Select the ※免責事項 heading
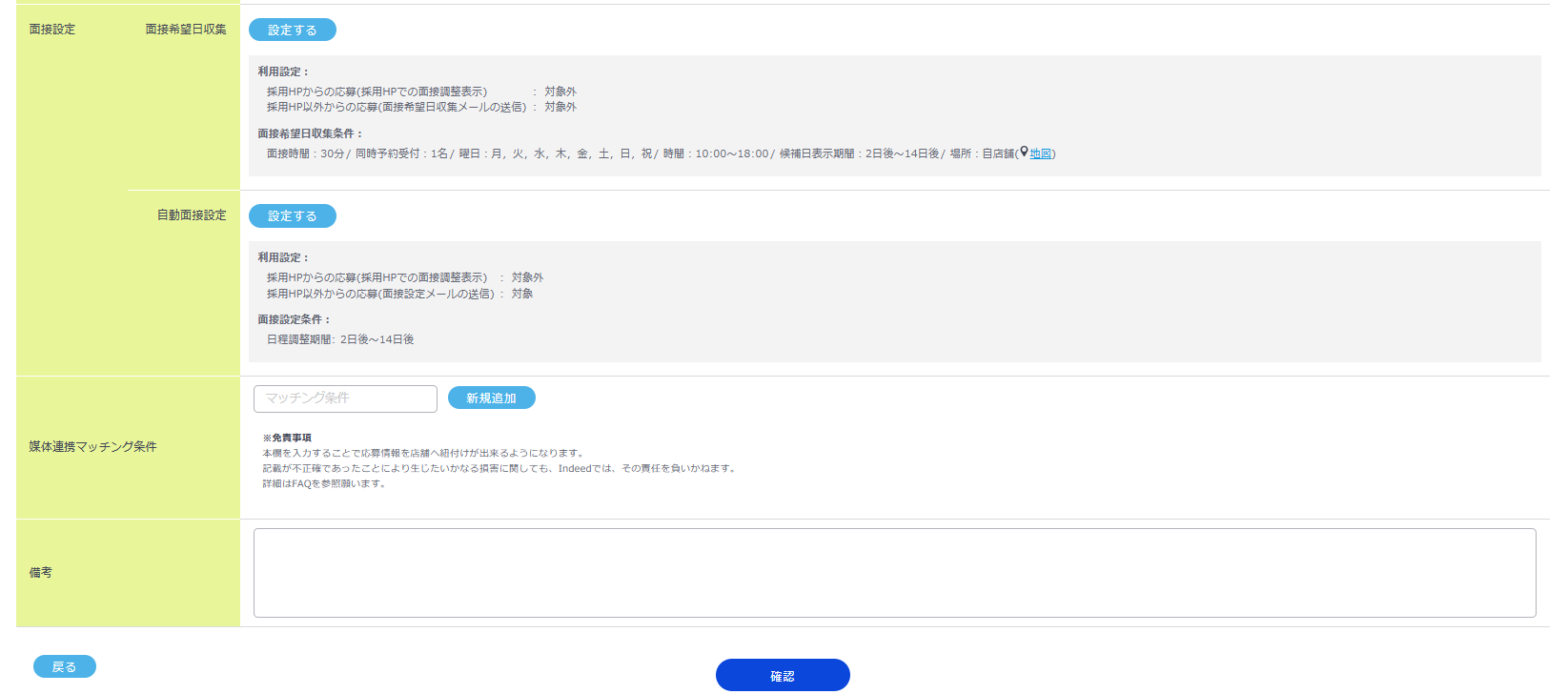This screenshot has height=694, width=1568. (287, 438)
